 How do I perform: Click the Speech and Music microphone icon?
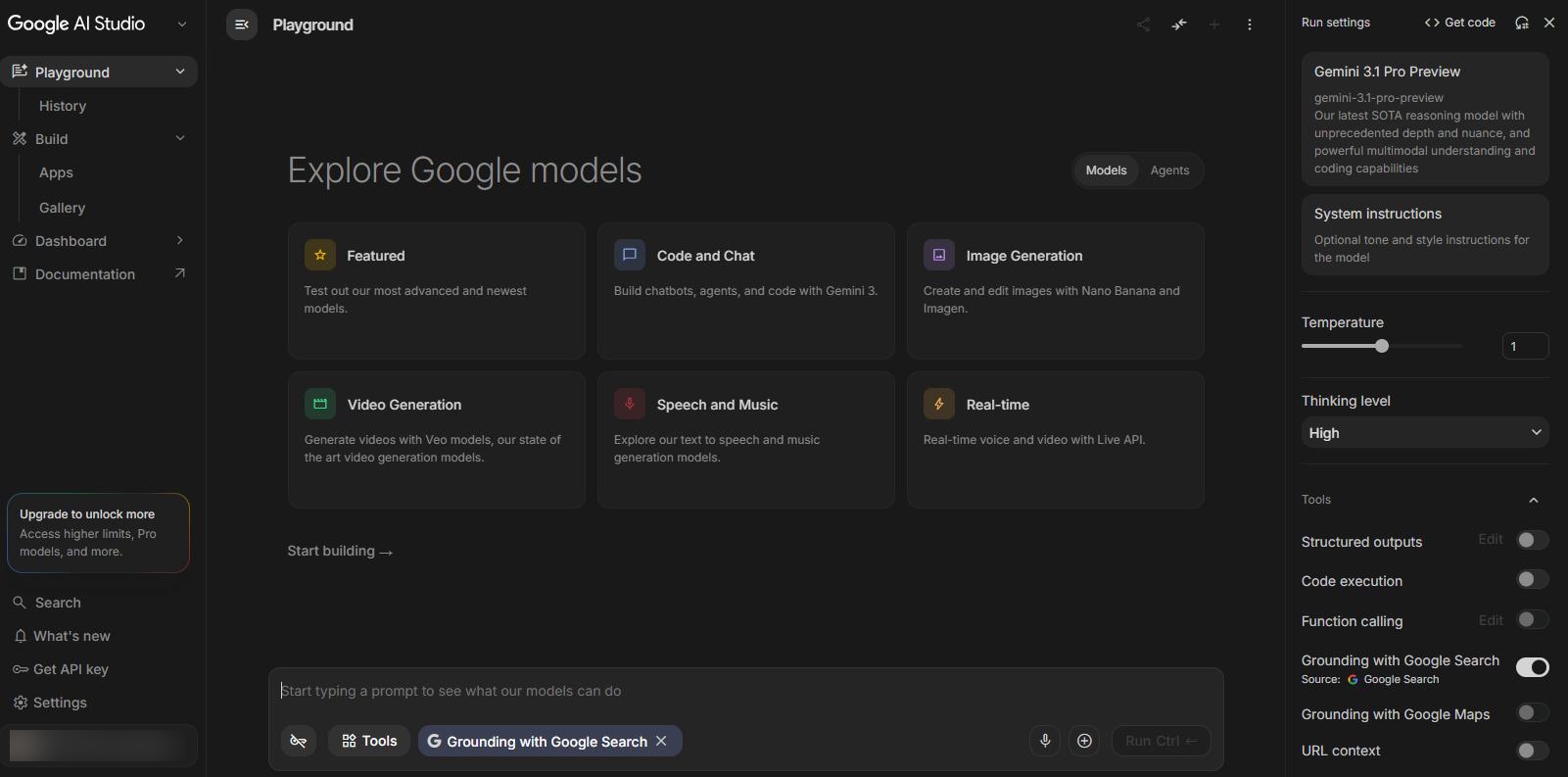[x=630, y=404]
